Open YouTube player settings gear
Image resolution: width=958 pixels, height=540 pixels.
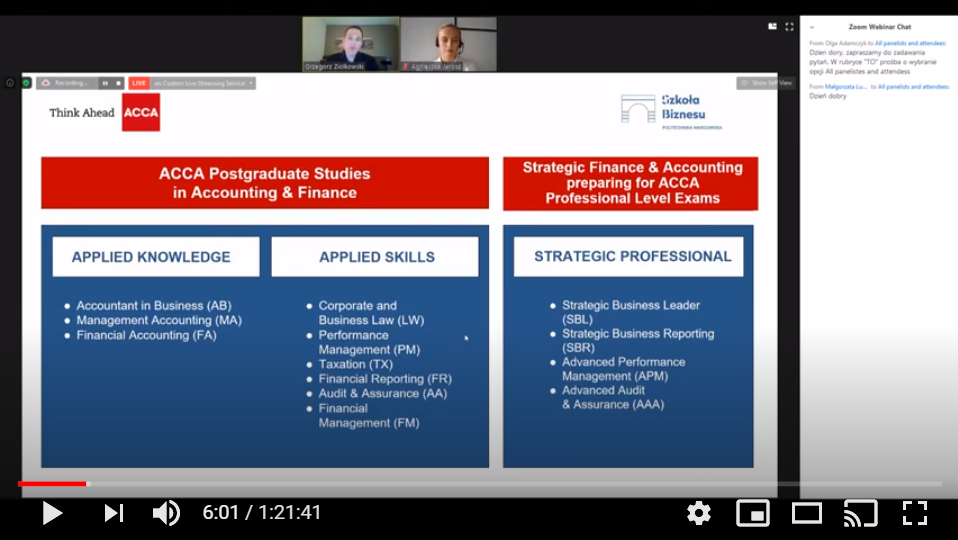pyautogui.click(x=699, y=513)
